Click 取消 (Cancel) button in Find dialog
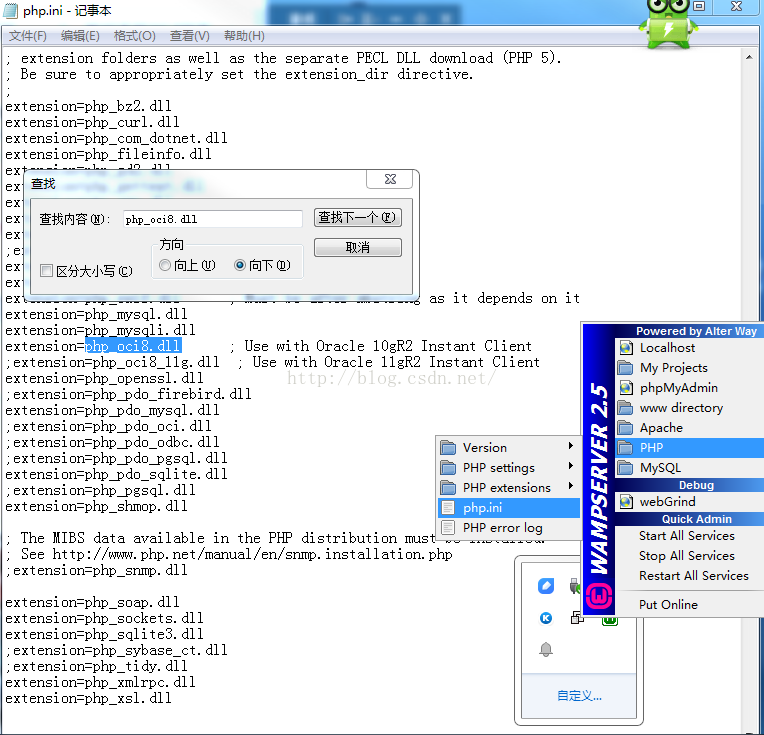This screenshot has width=764, height=735. 358,247
